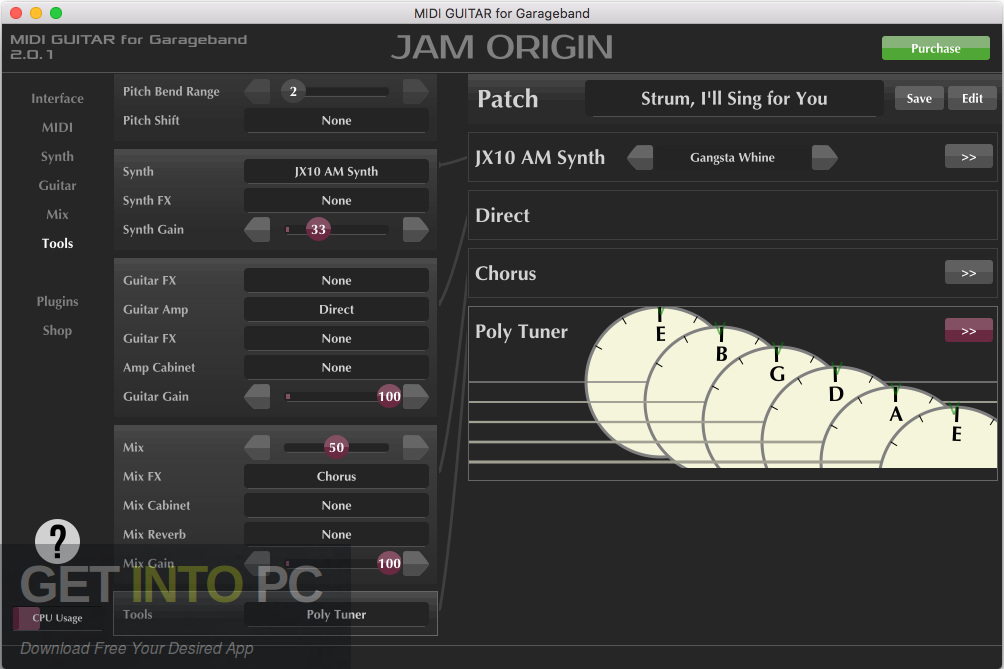Collapse Poly Tuner with its >> button

click(969, 330)
